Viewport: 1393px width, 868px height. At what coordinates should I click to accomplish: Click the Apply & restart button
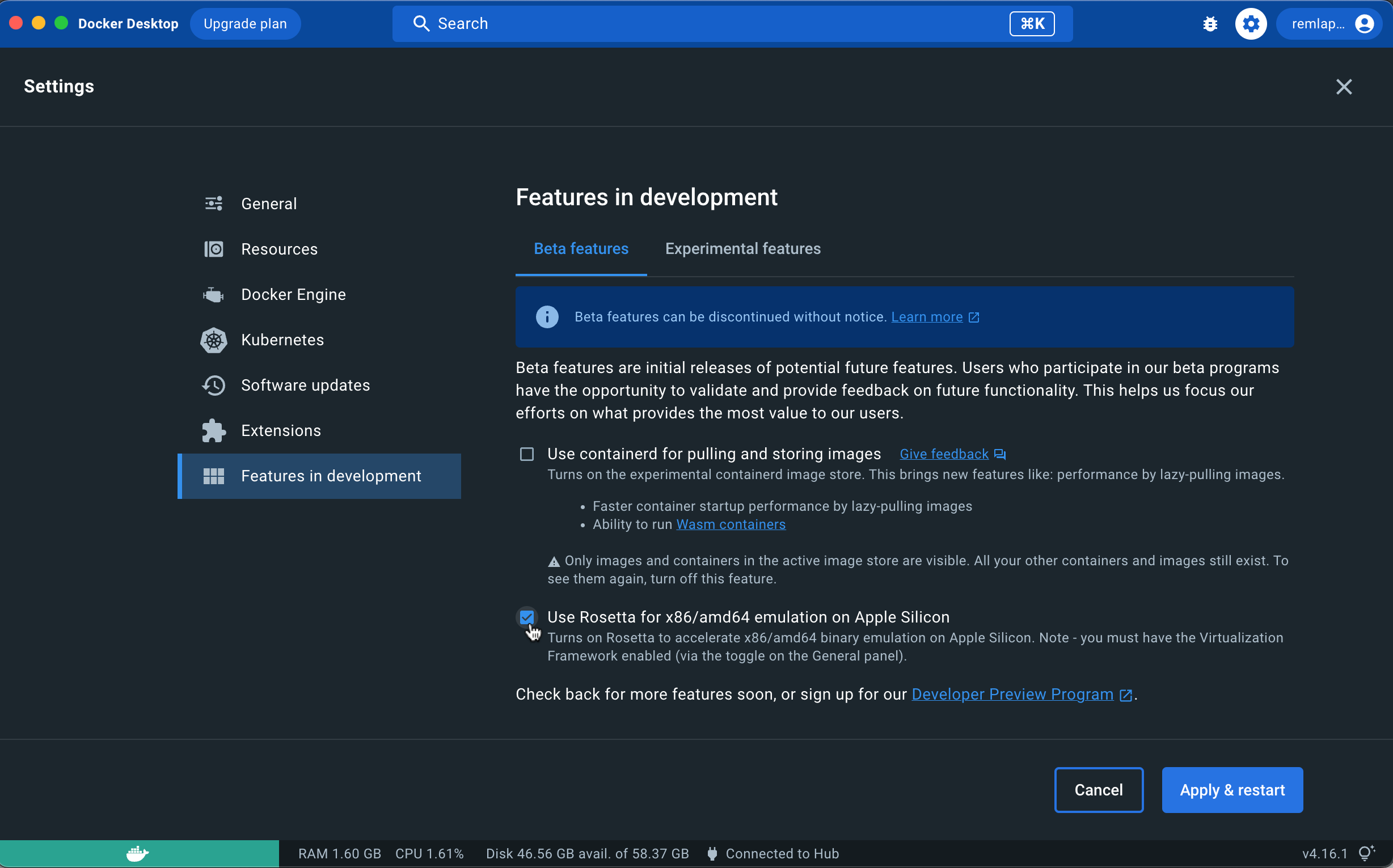click(1232, 790)
